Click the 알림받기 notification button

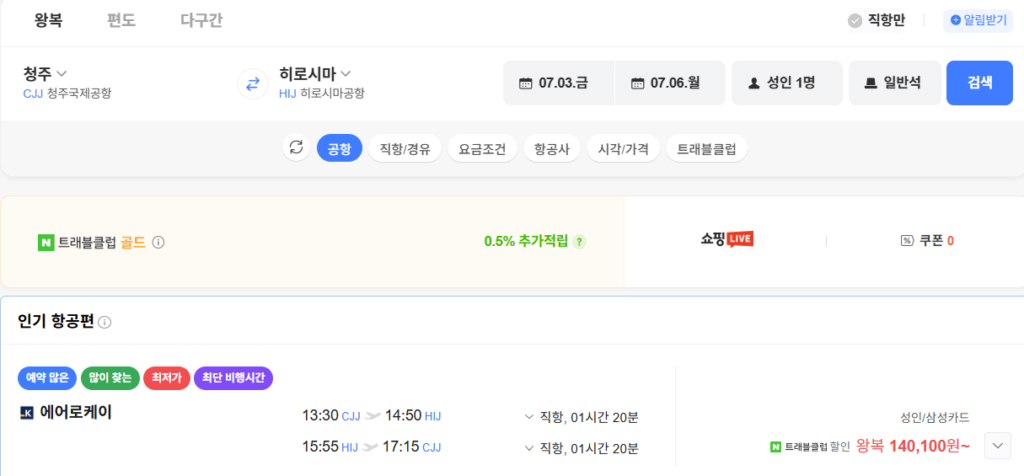[977, 20]
